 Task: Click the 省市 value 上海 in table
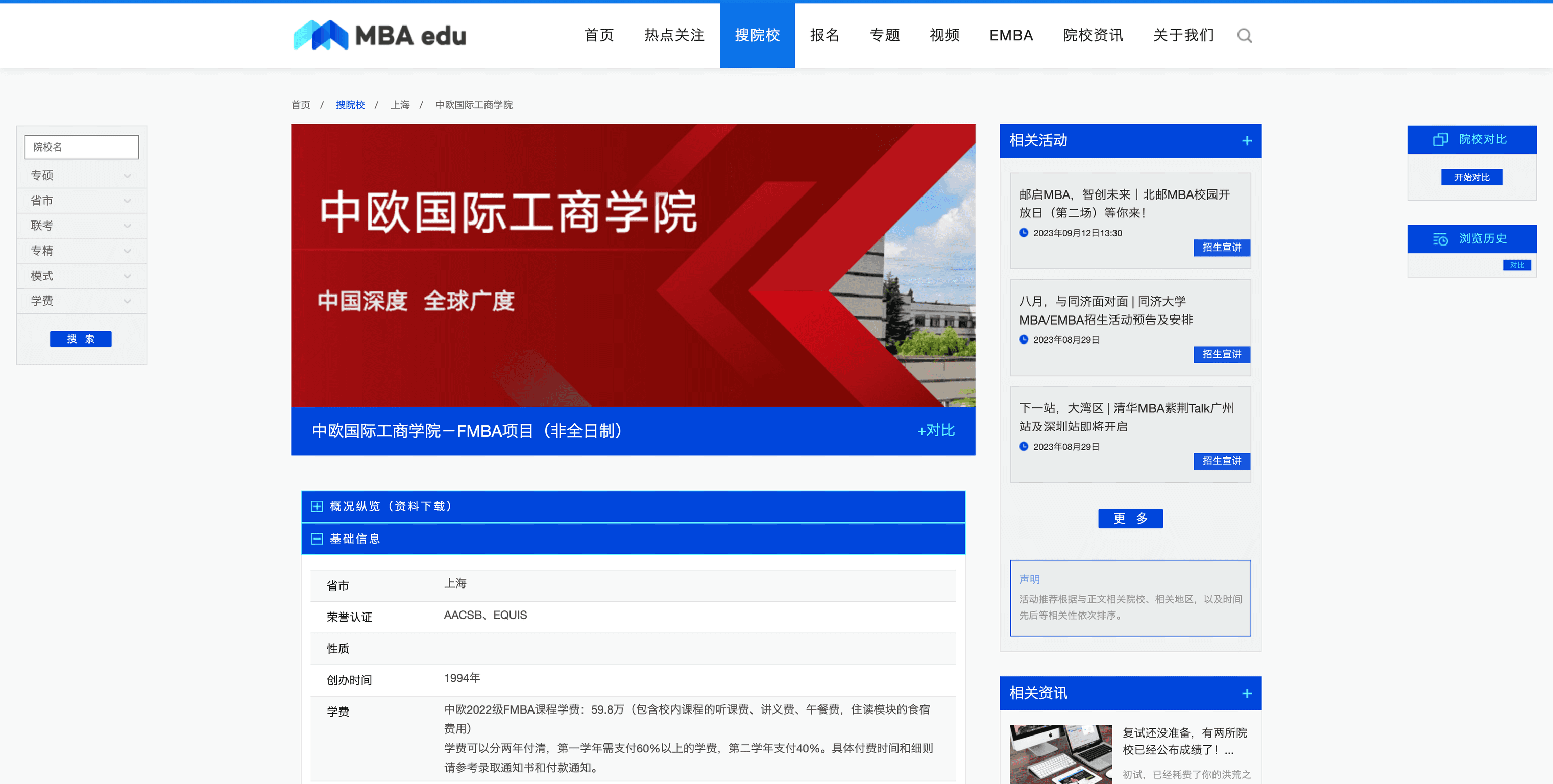(455, 583)
